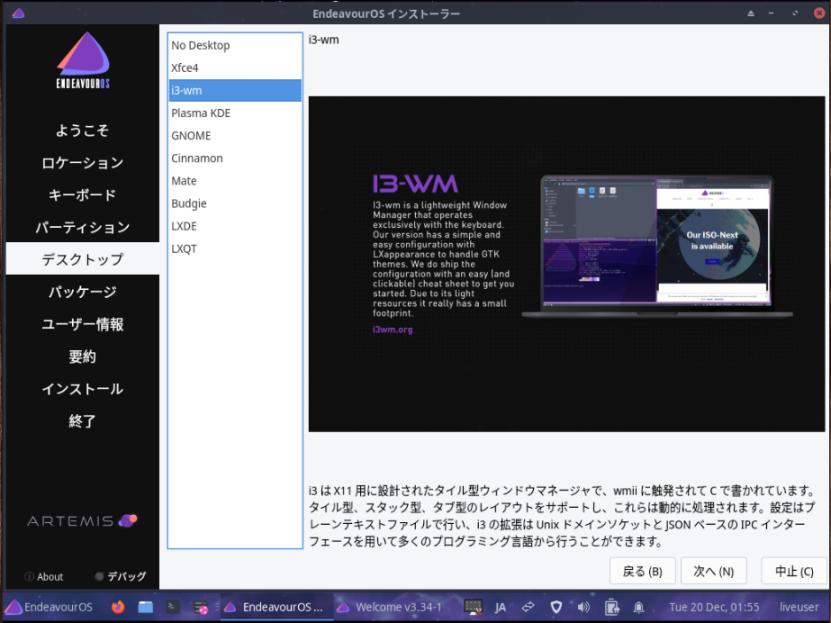The image size is (831, 623).
Task: Close the EndeavourOS installer window
Action: click(x=818, y=13)
